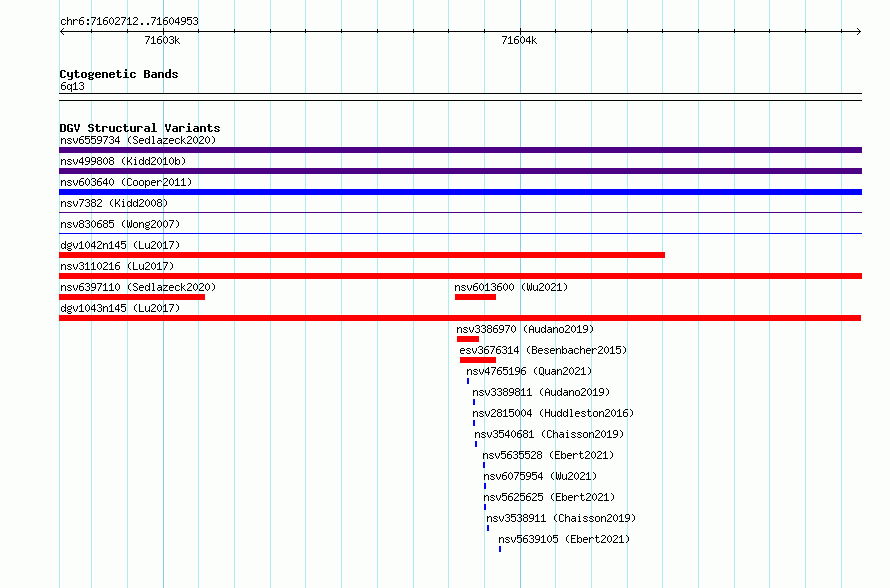
Task: Click the red bar under nsv6013600
Action: click(475, 297)
